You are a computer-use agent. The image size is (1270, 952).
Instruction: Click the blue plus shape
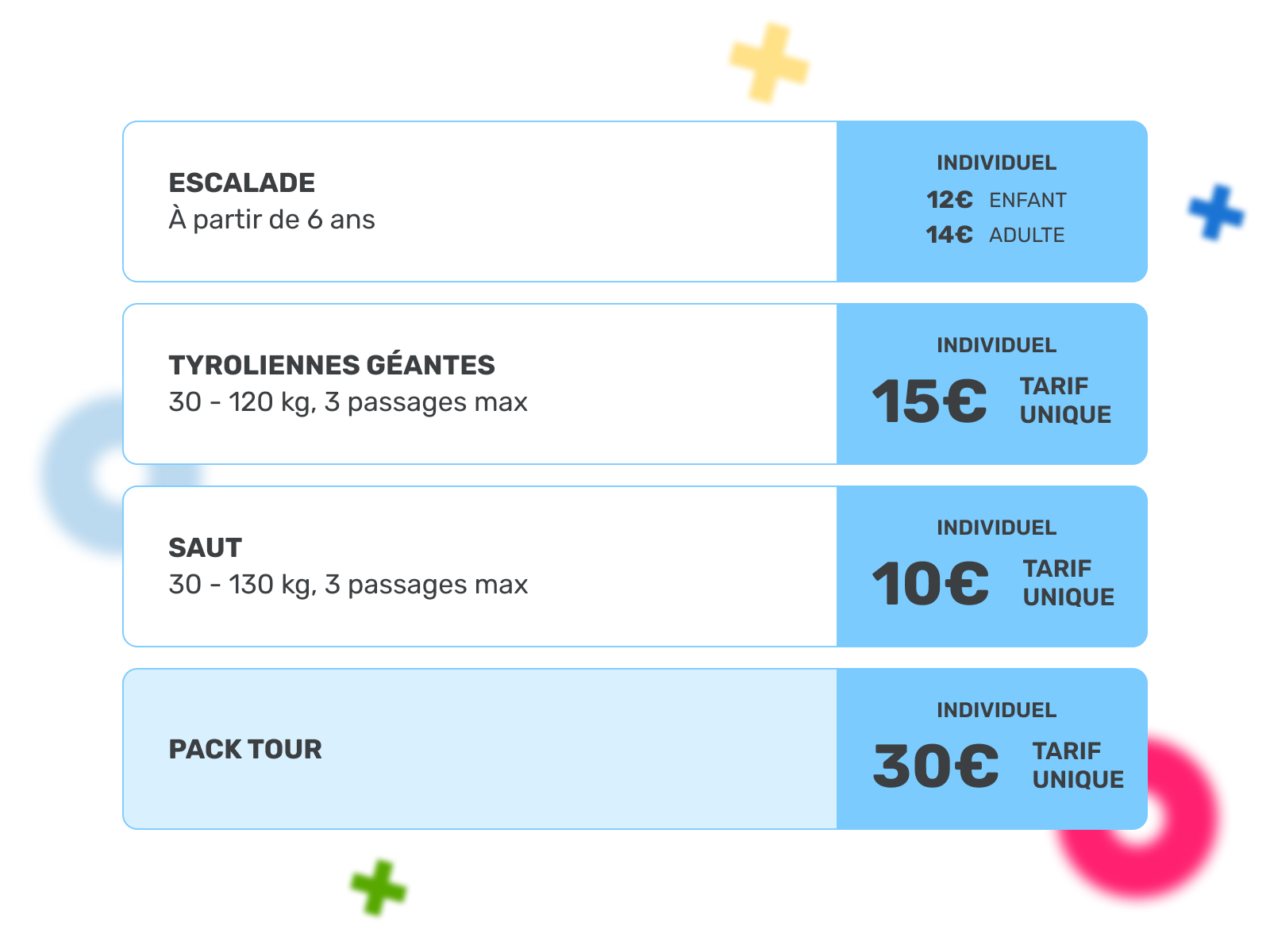(x=1216, y=213)
